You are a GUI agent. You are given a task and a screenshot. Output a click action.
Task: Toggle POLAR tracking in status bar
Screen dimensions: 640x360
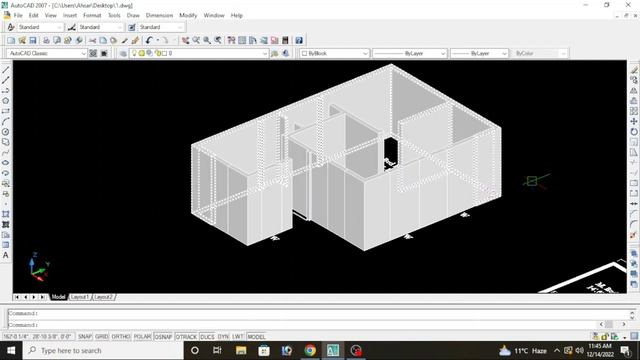[142, 337]
